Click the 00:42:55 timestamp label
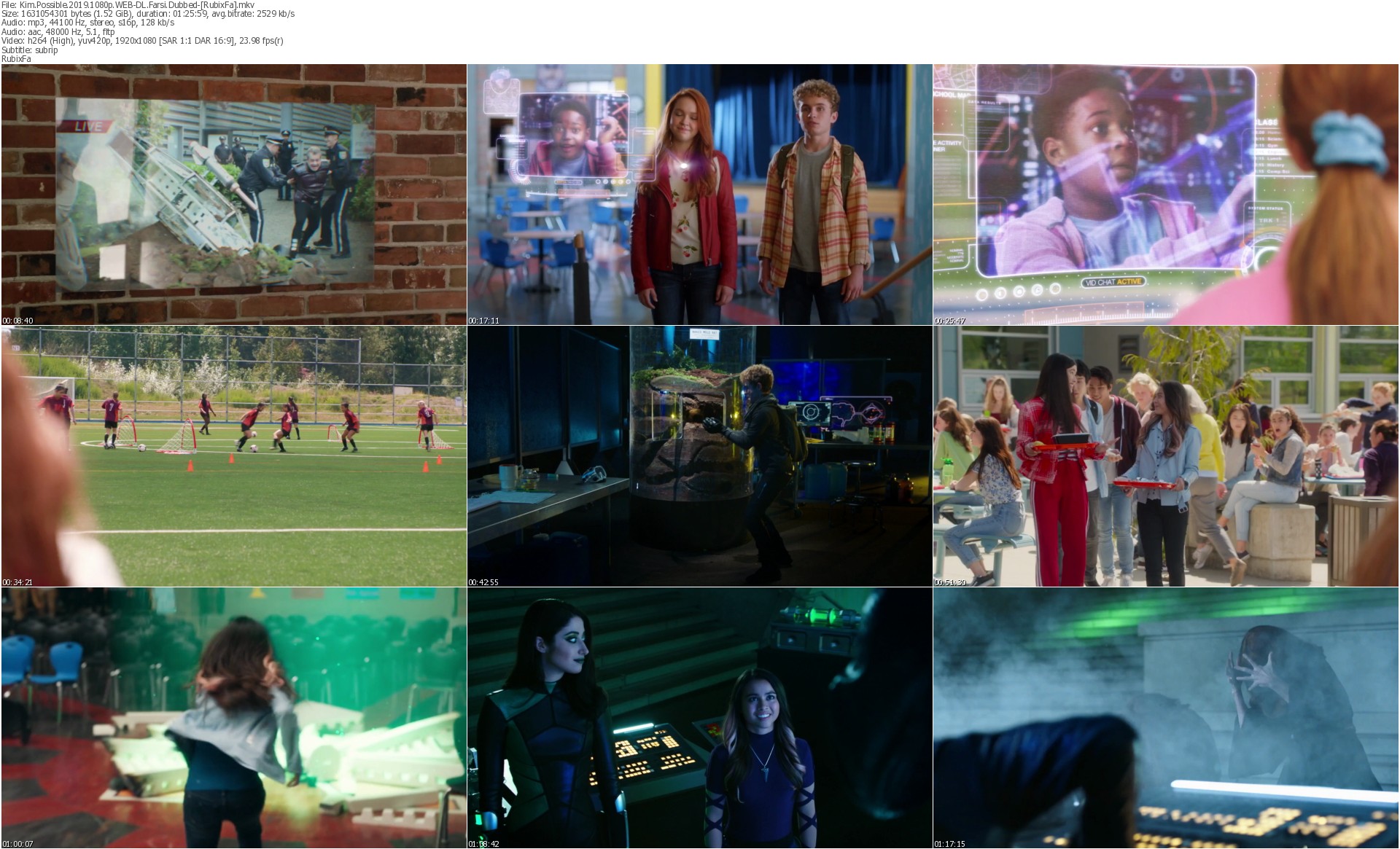Image resolution: width=1400 pixels, height=849 pixels. tap(483, 582)
